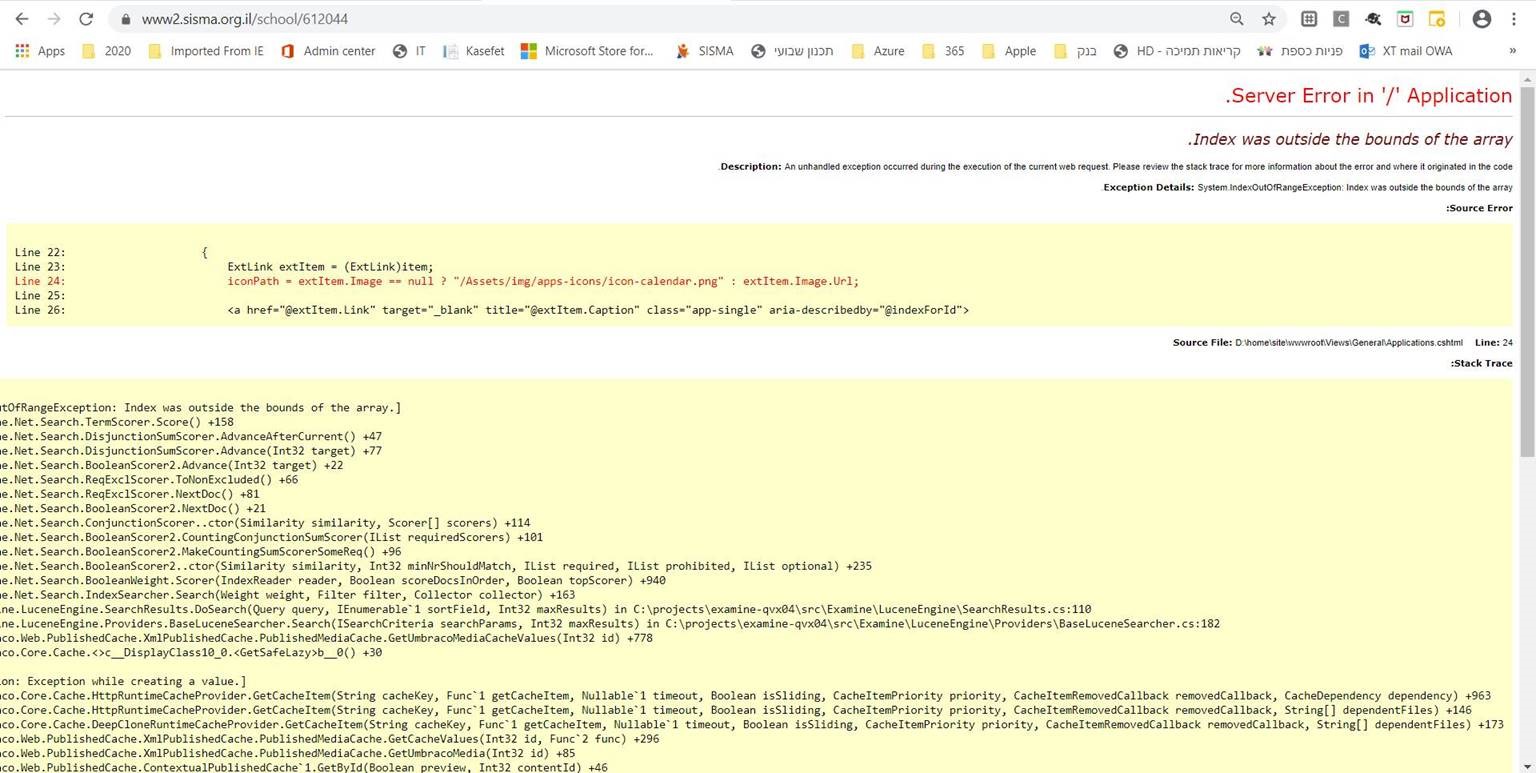Click the grid extension icon in toolbar
Screen dimensions: 1536x773
[x=1309, y=19]
